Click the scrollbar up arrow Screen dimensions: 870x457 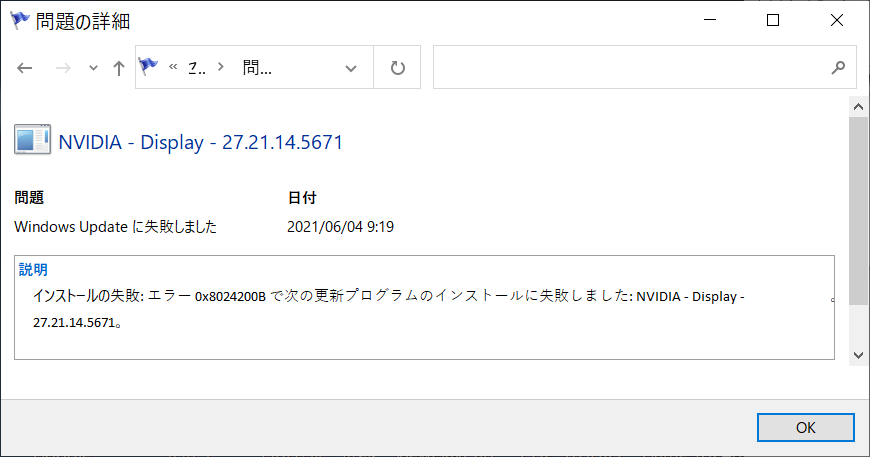coord(858,107)
